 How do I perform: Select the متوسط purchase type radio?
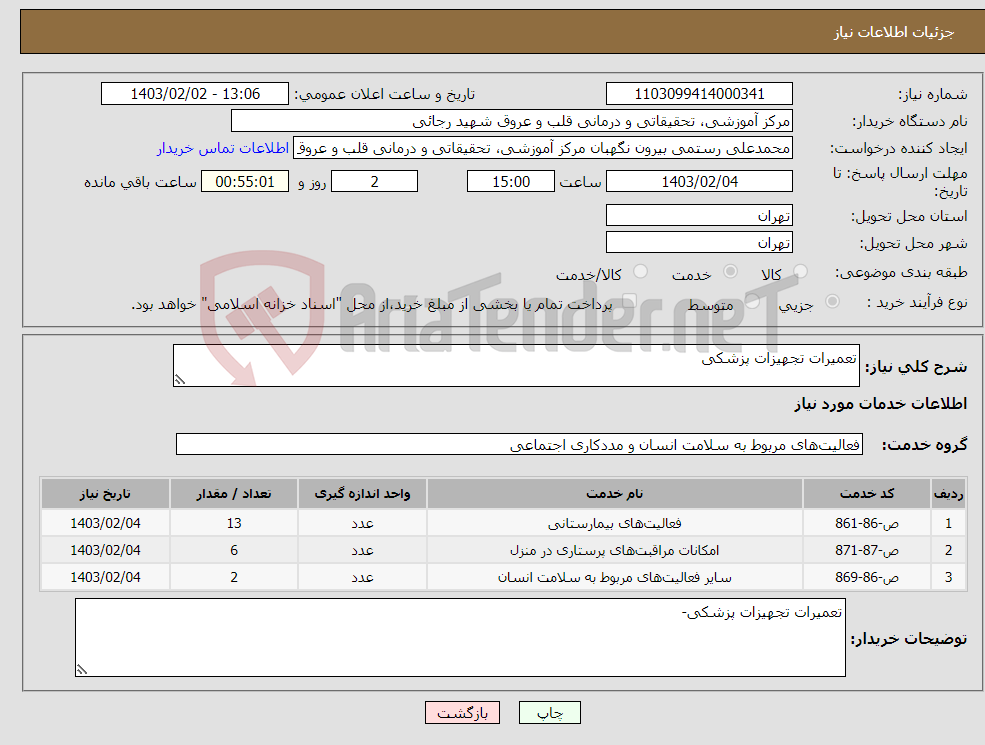pos(752,302)
